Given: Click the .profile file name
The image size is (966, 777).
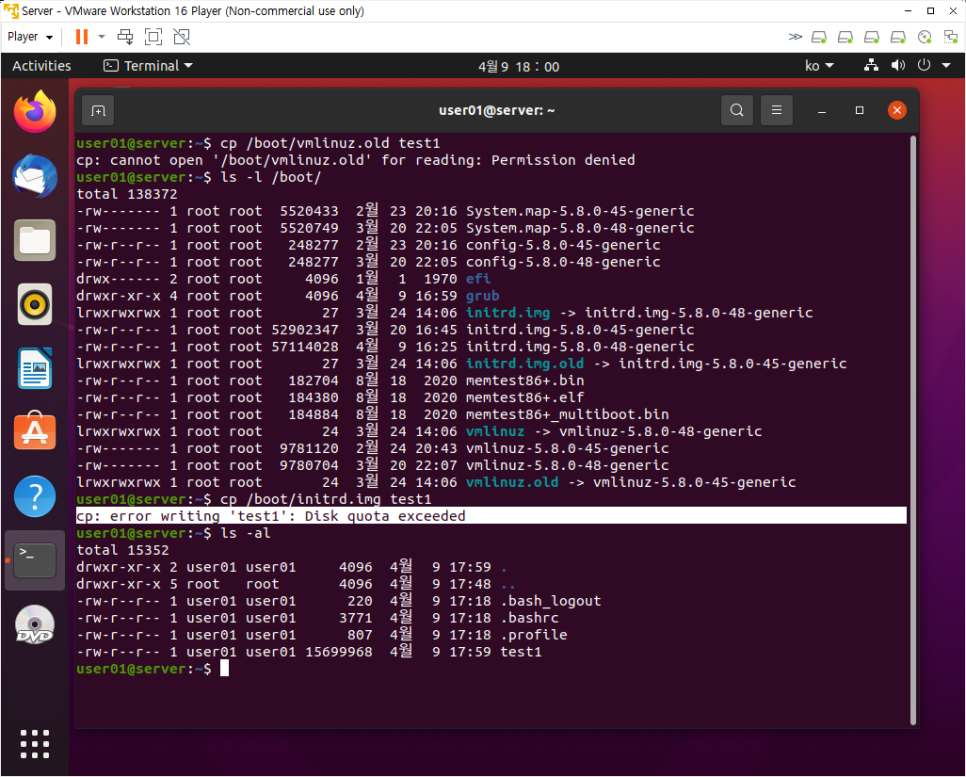Looking at the screenshot, I should click(x=534, y=635).
